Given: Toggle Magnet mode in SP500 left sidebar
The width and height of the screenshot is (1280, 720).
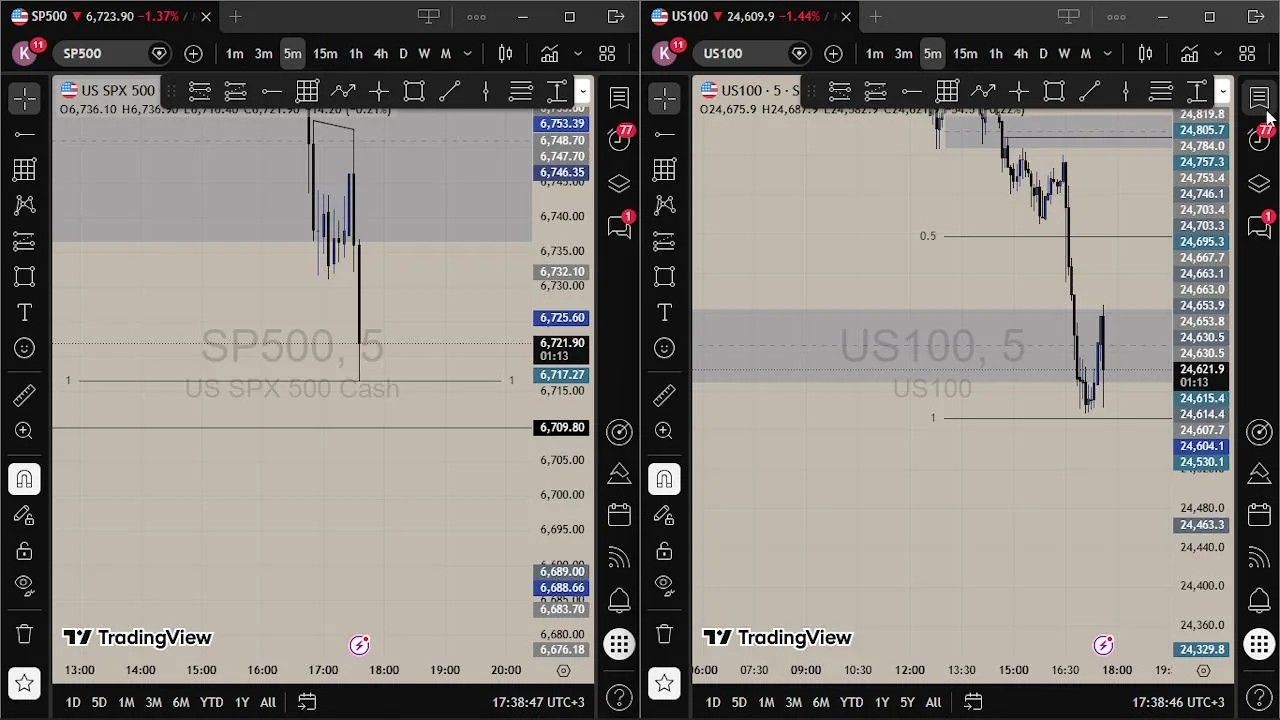Looking at the screenshot, I should (x=25, y=480).
